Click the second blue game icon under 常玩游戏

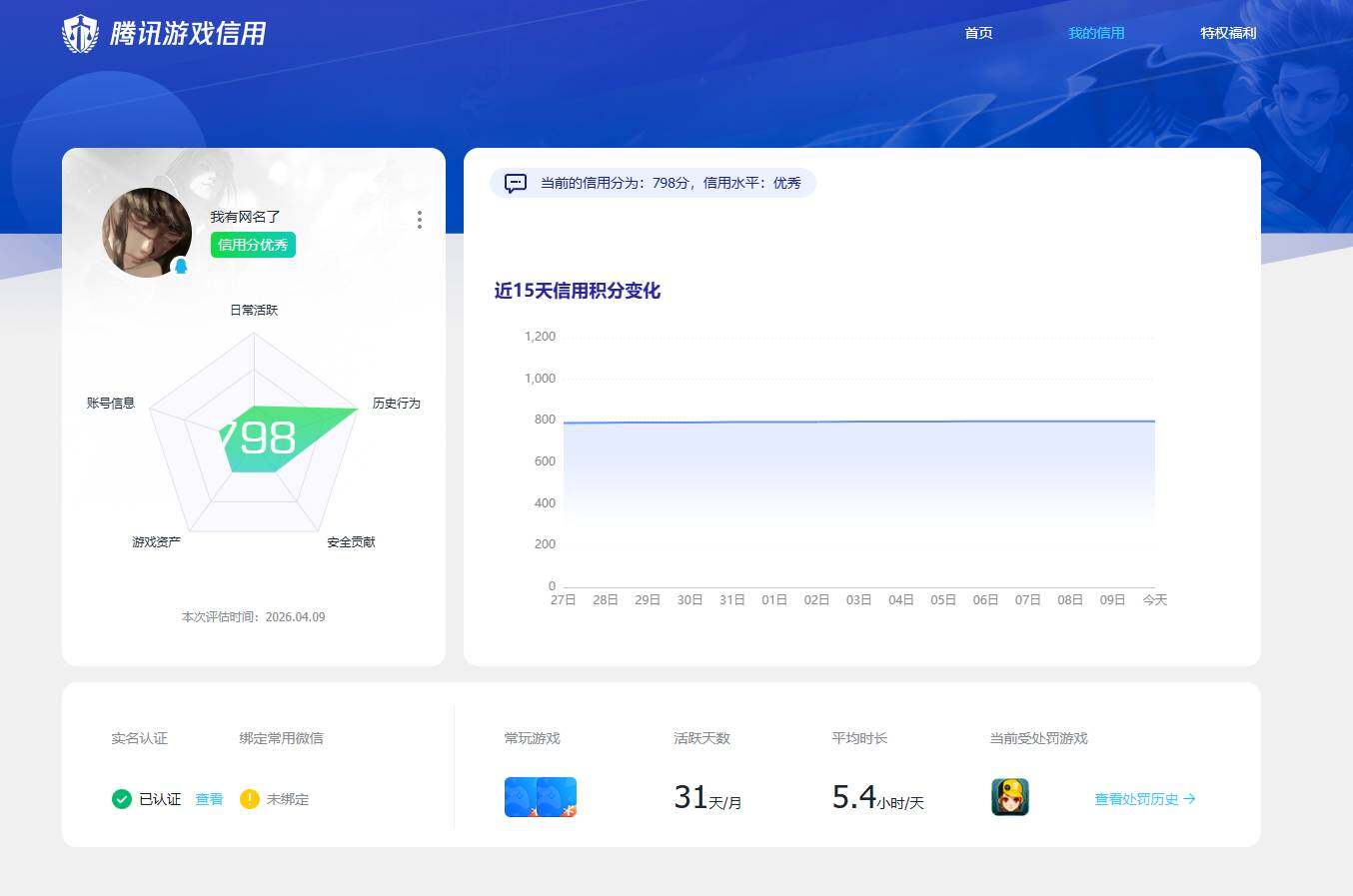[557, 796]
